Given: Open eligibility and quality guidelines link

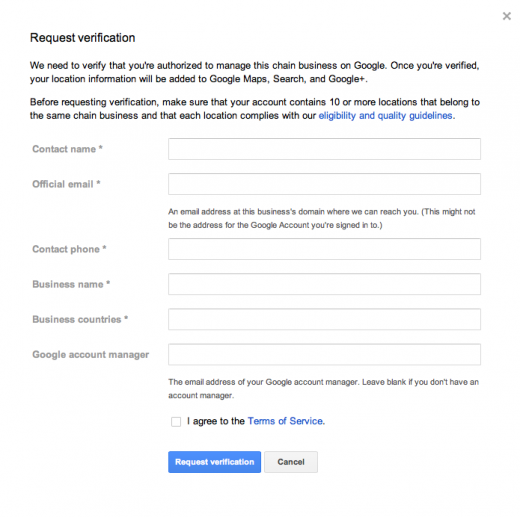Looking at the screenshot, I should [386, 116].
